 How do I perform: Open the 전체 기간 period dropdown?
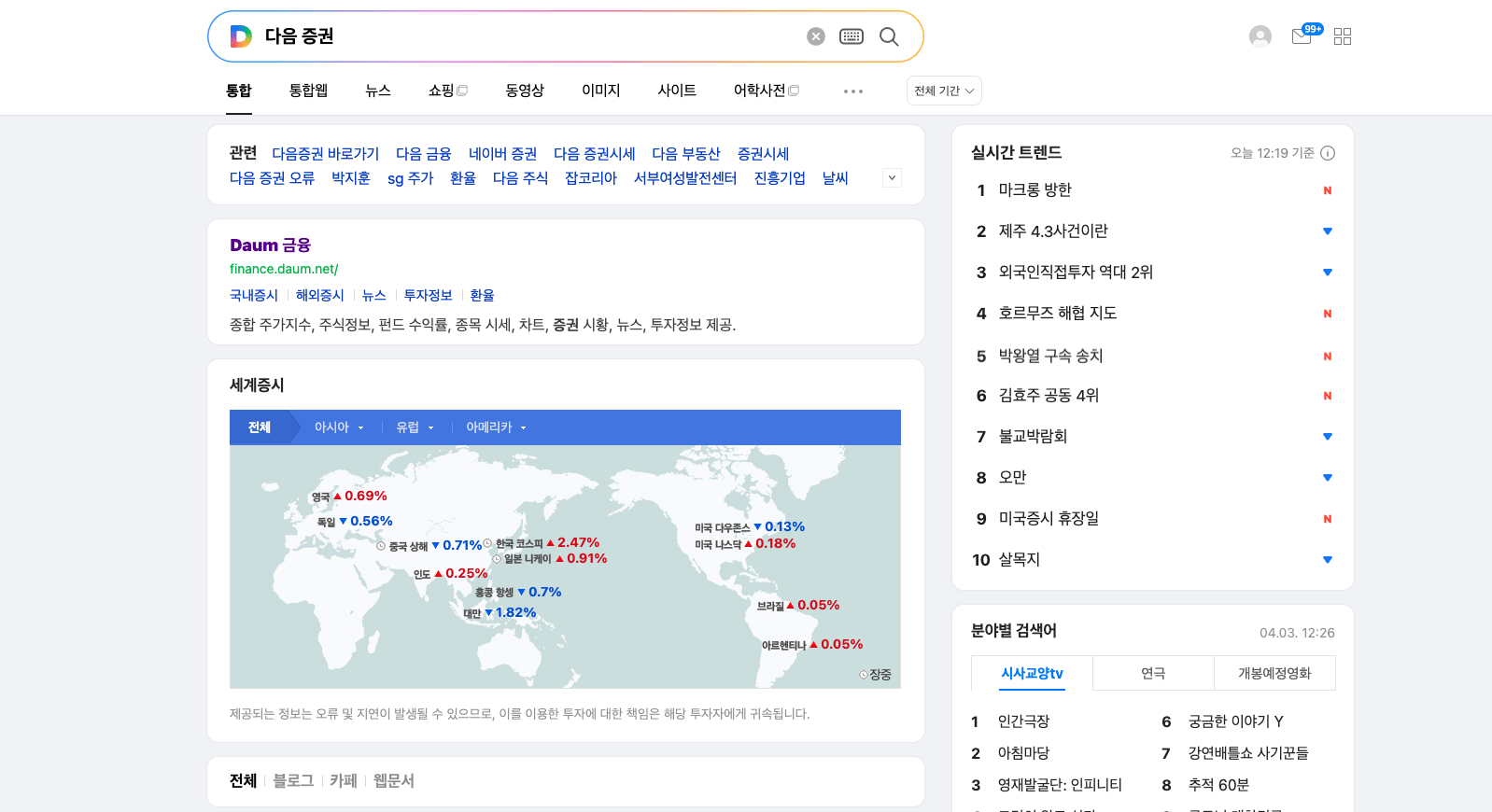[944, 91]
